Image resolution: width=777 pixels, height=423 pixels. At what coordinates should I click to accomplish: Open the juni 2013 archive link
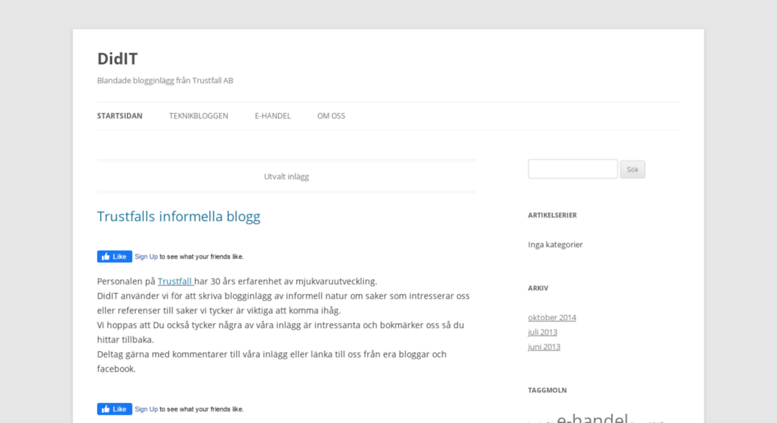point(544,347)
